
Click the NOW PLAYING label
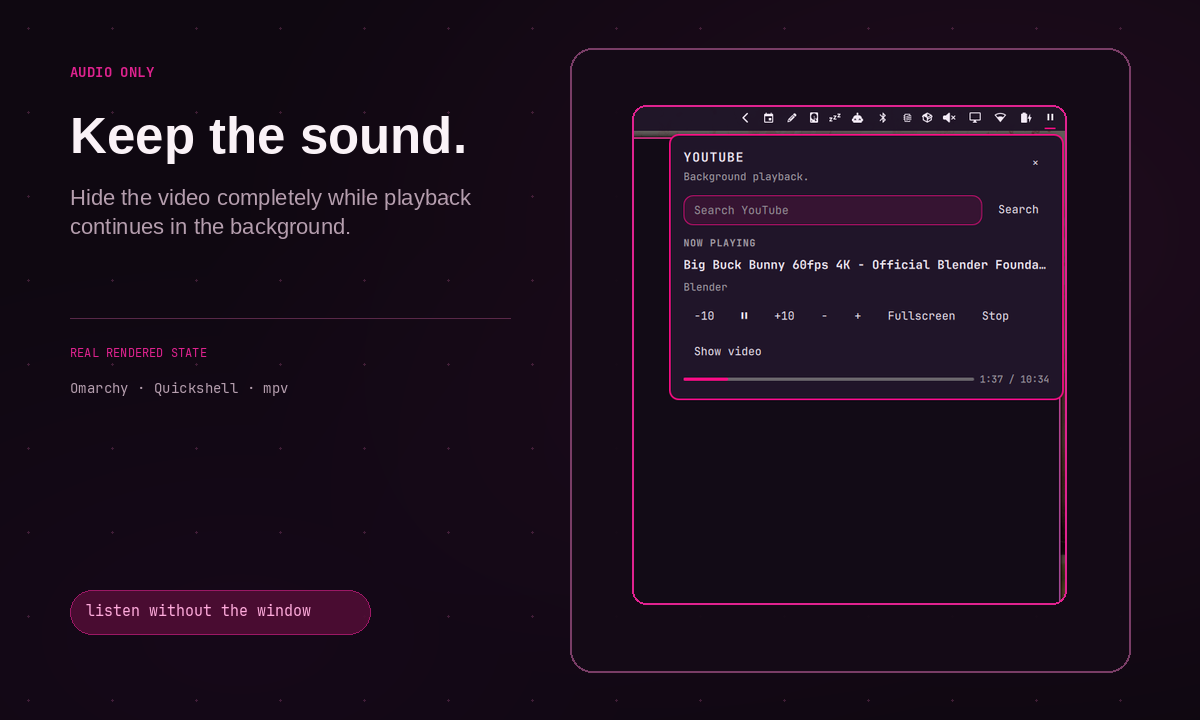719,243
